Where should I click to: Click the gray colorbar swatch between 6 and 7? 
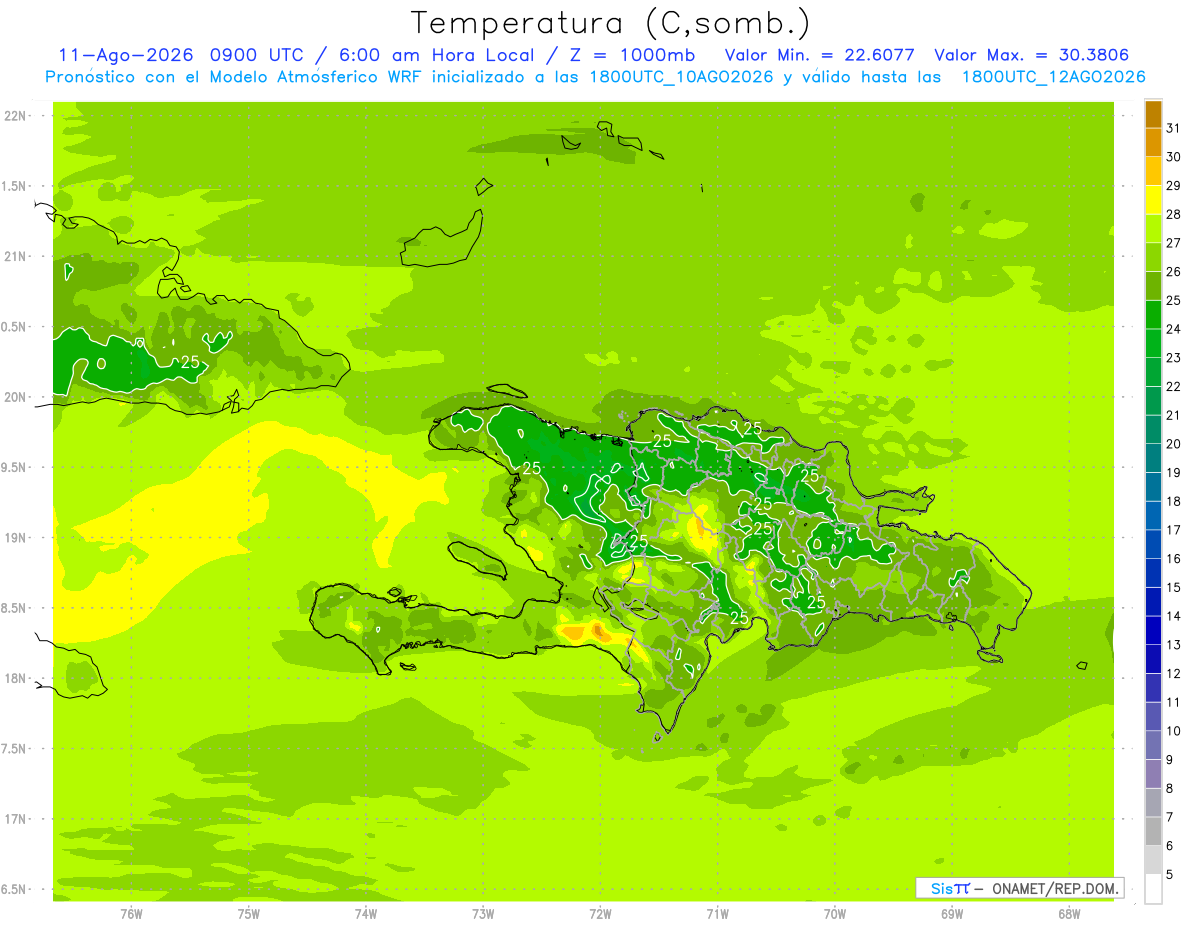pos(1153,831)
